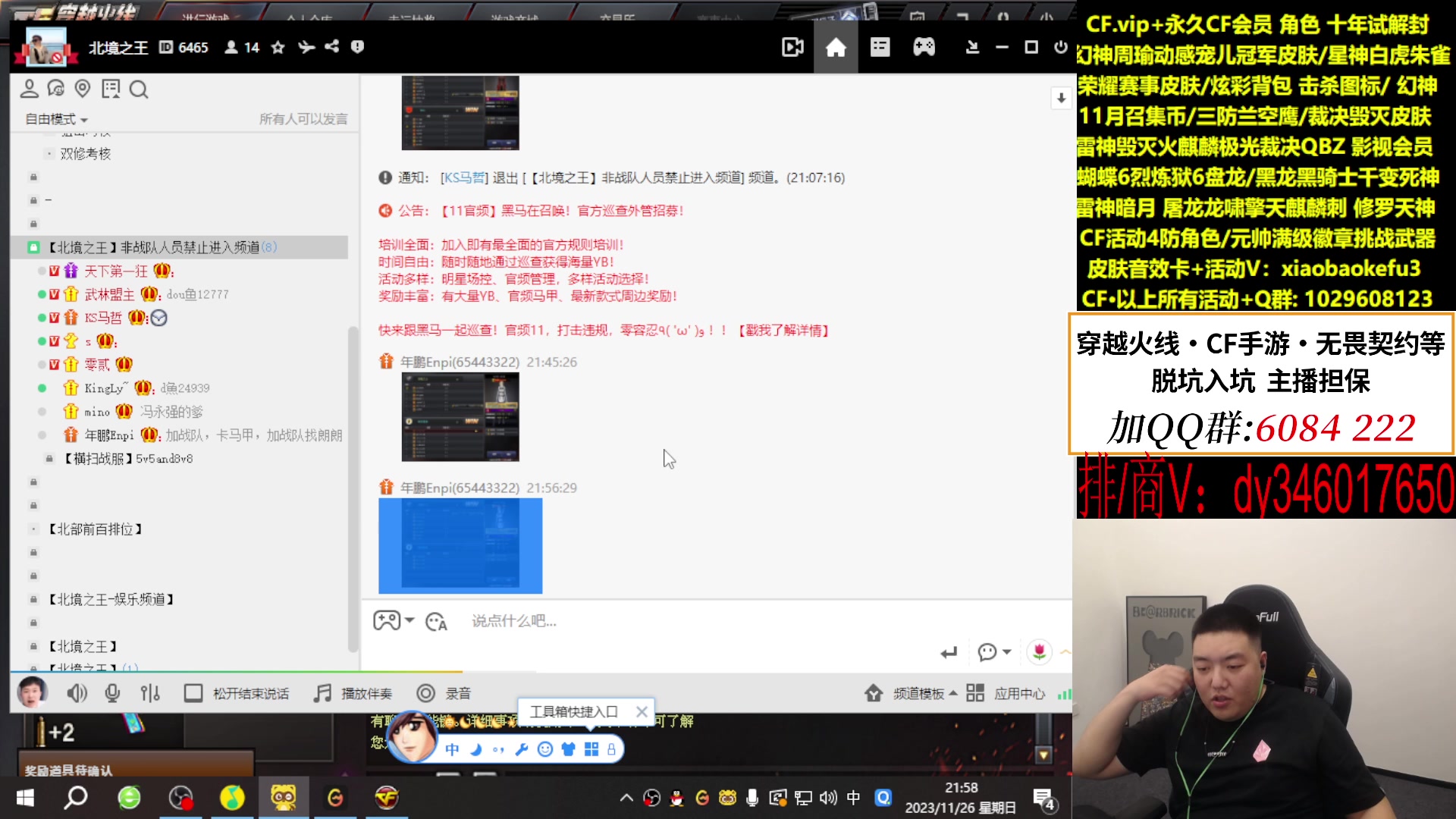Select user 年鹏Enpi in member list
Screen dimensions: 1456x819
point(109,435)
